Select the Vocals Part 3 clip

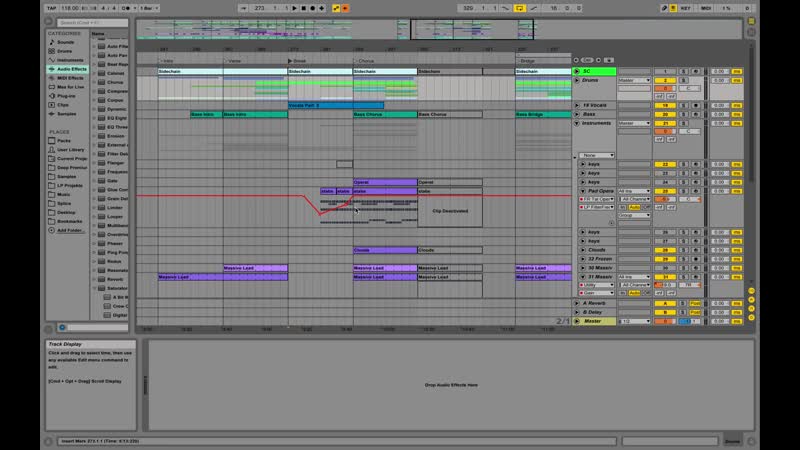click(x=336, y=106)
